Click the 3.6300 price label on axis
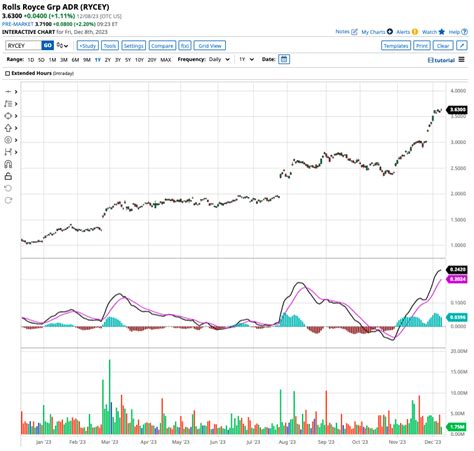 [x=457, y=110]
